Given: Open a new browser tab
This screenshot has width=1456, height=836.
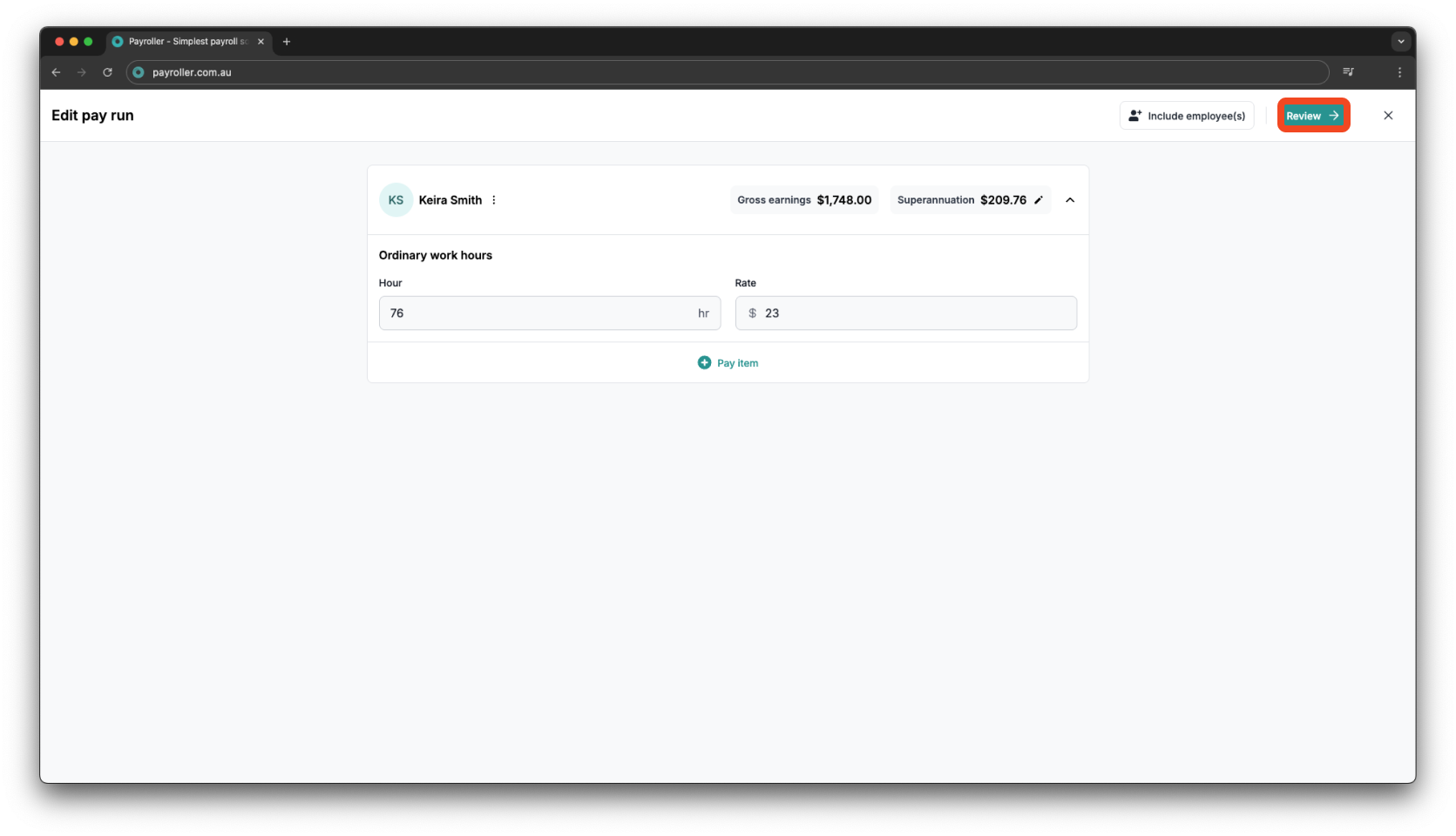Looking at the screenshot, I should point(287,41).
